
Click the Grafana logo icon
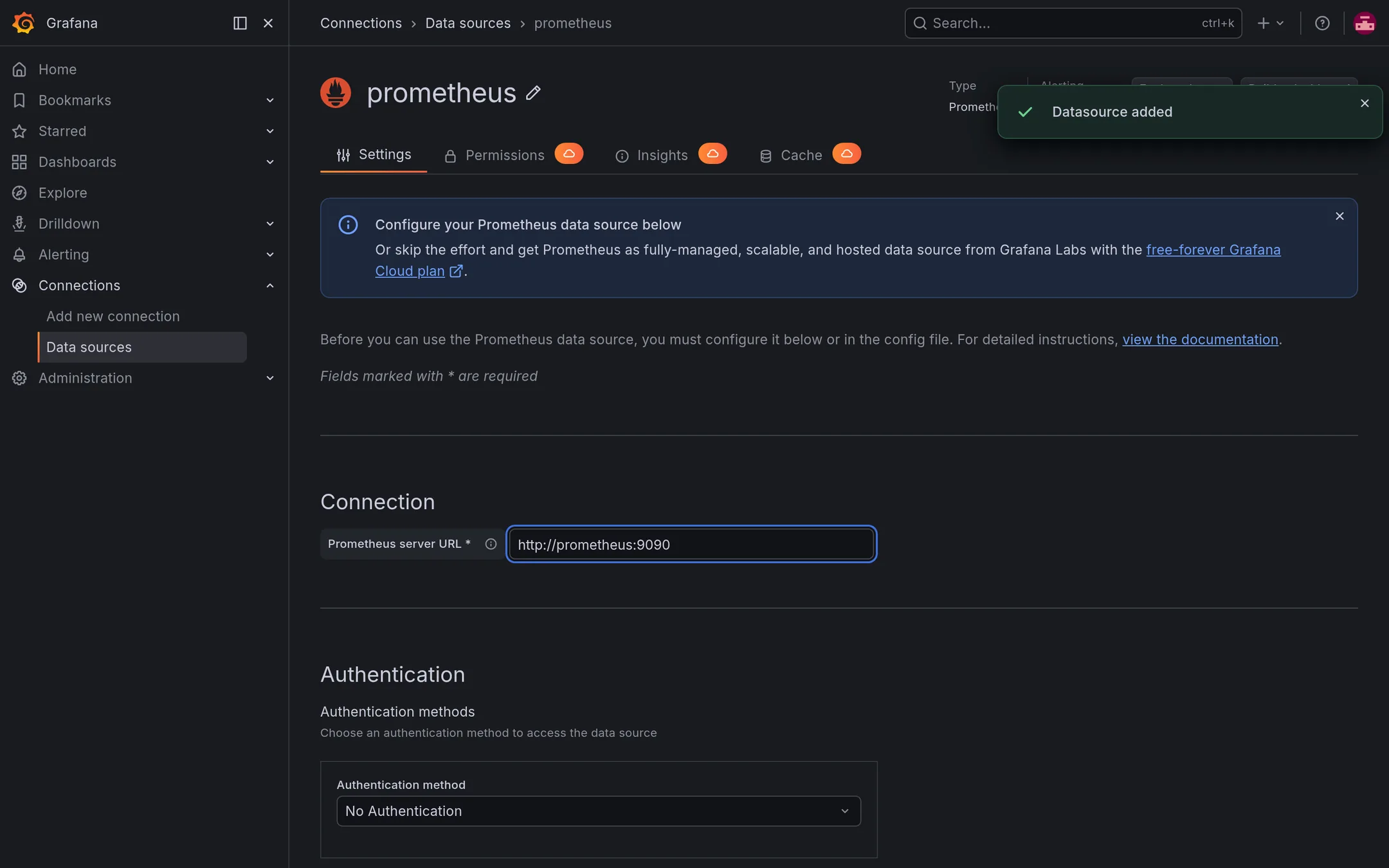tap(23, 23)
